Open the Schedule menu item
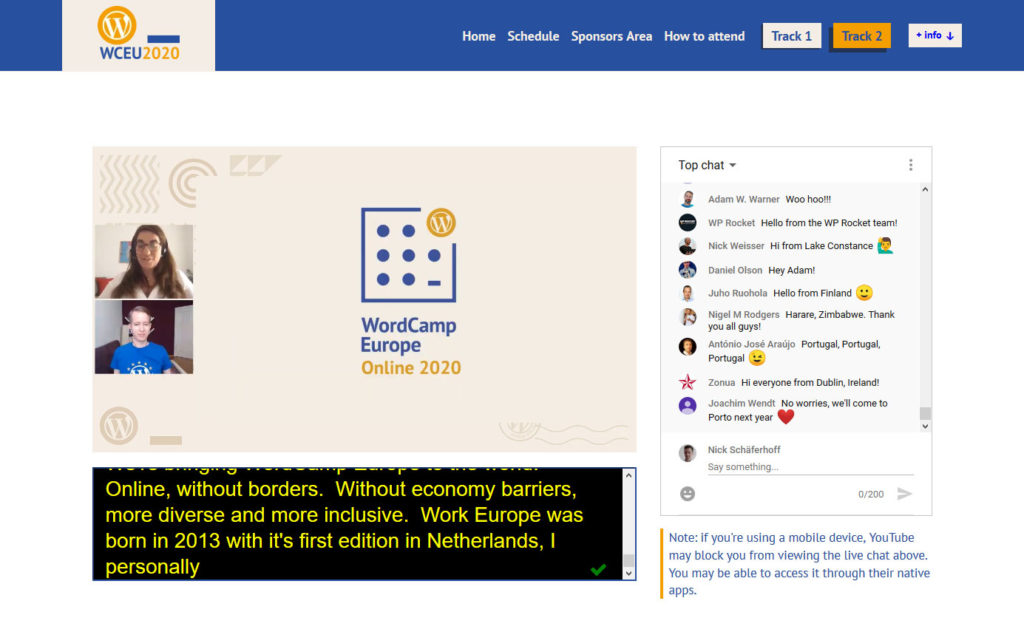 coord(533,37)
